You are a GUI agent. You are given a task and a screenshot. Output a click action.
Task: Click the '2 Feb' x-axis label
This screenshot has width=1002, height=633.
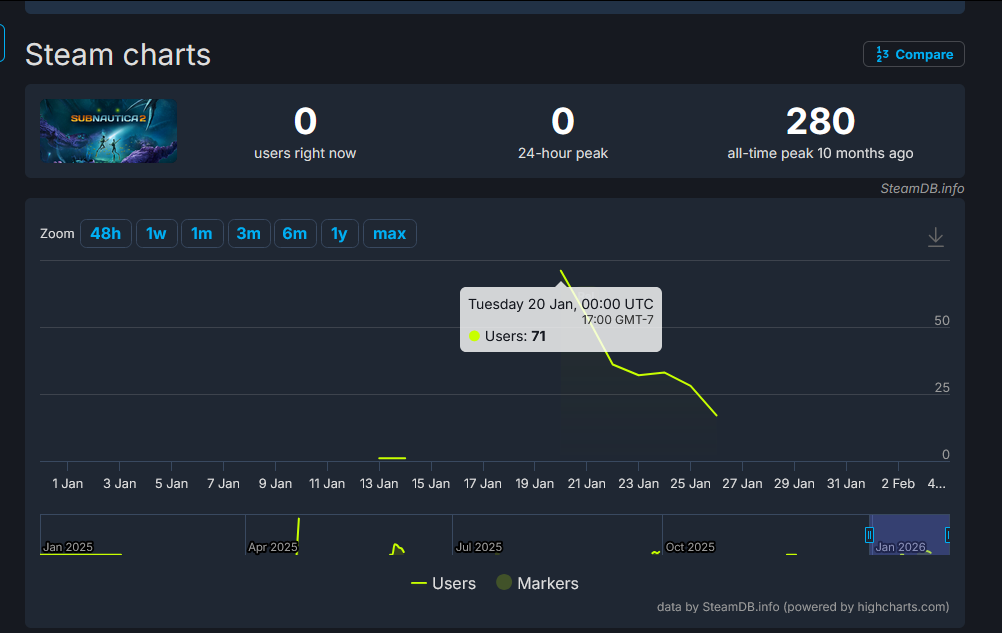[898, 484]
